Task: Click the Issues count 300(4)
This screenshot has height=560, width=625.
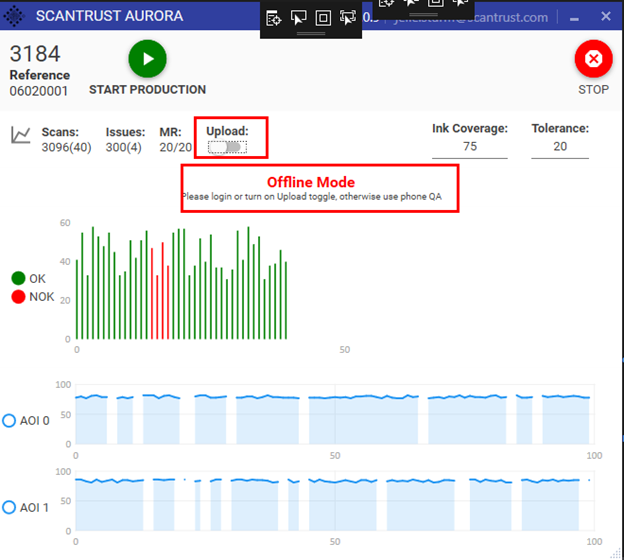Action: 124,147
